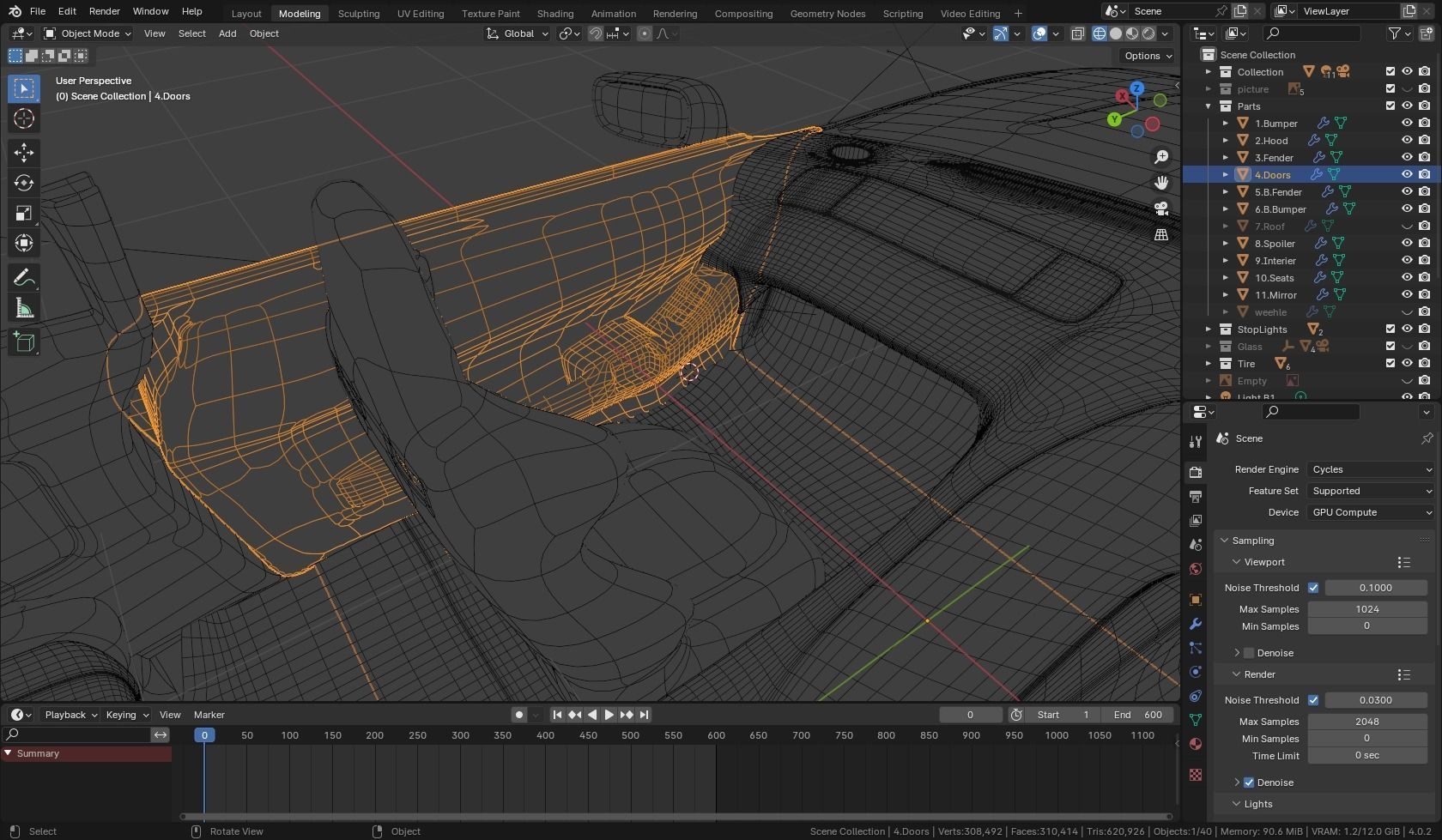Switch to the Shading workspace tab
Image resolution: width=1442 pixels, height=840 pixels.
click(555, 13)
